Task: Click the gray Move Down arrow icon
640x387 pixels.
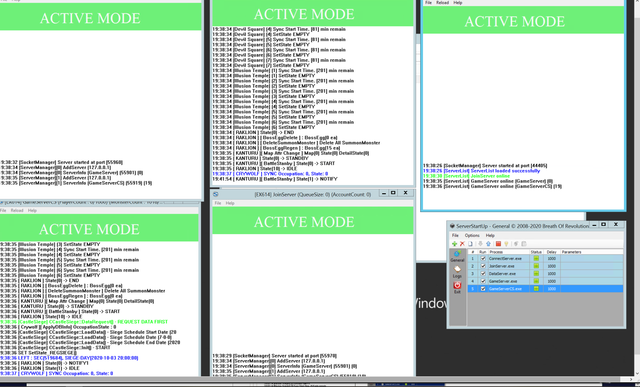Action: [480, 244]
